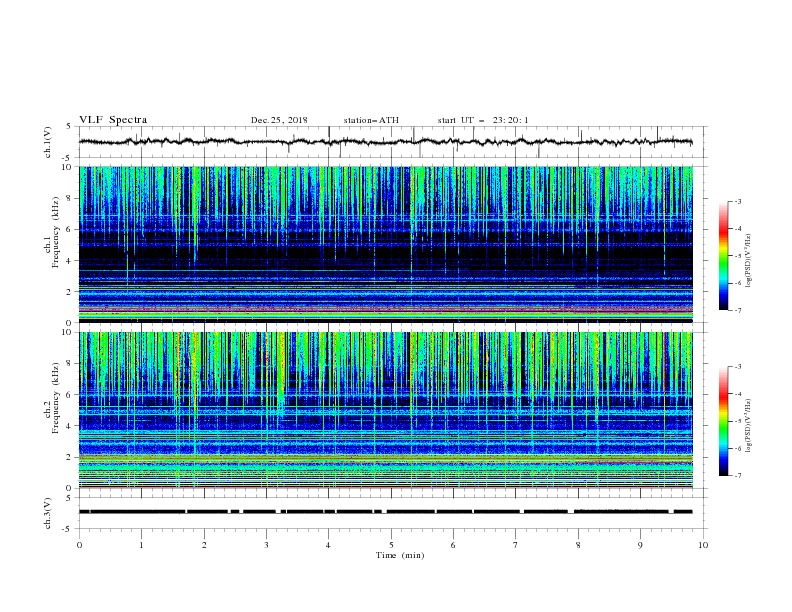Click time axis tick label "6"
Image resolution: width=792 pixels, height=612 pixels.
point(453,545)
